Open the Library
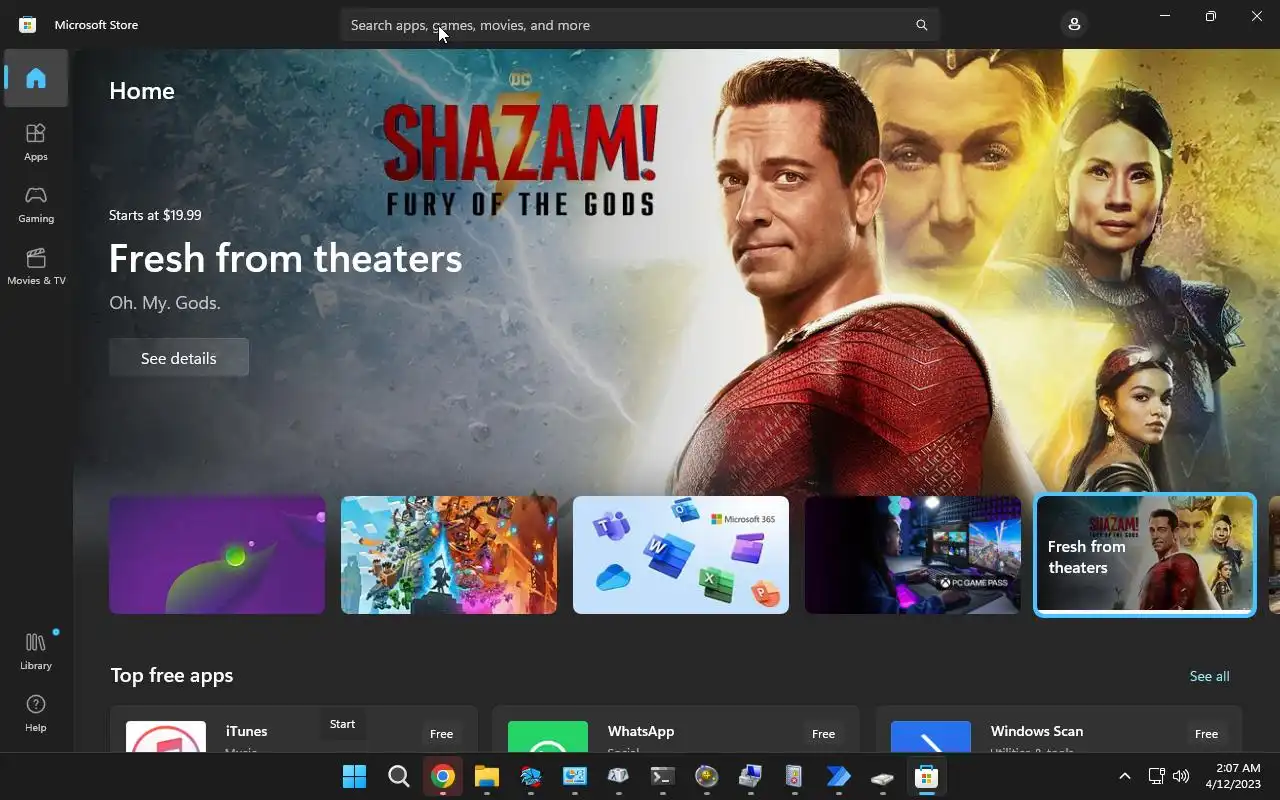1280x800 pixels. pos(36,651)
